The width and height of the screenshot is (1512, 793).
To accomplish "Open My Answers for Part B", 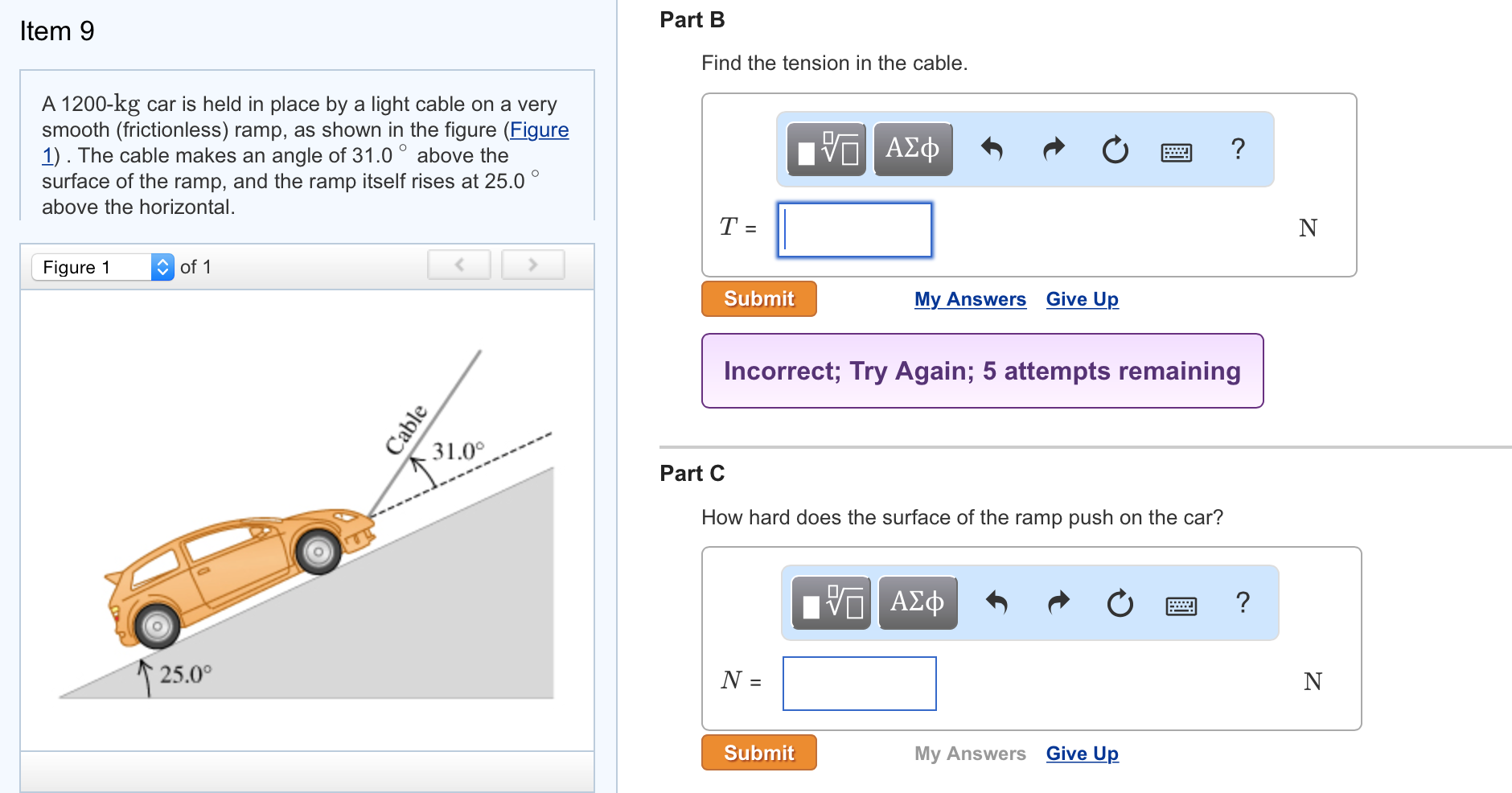I will click(x=970, y=299).
